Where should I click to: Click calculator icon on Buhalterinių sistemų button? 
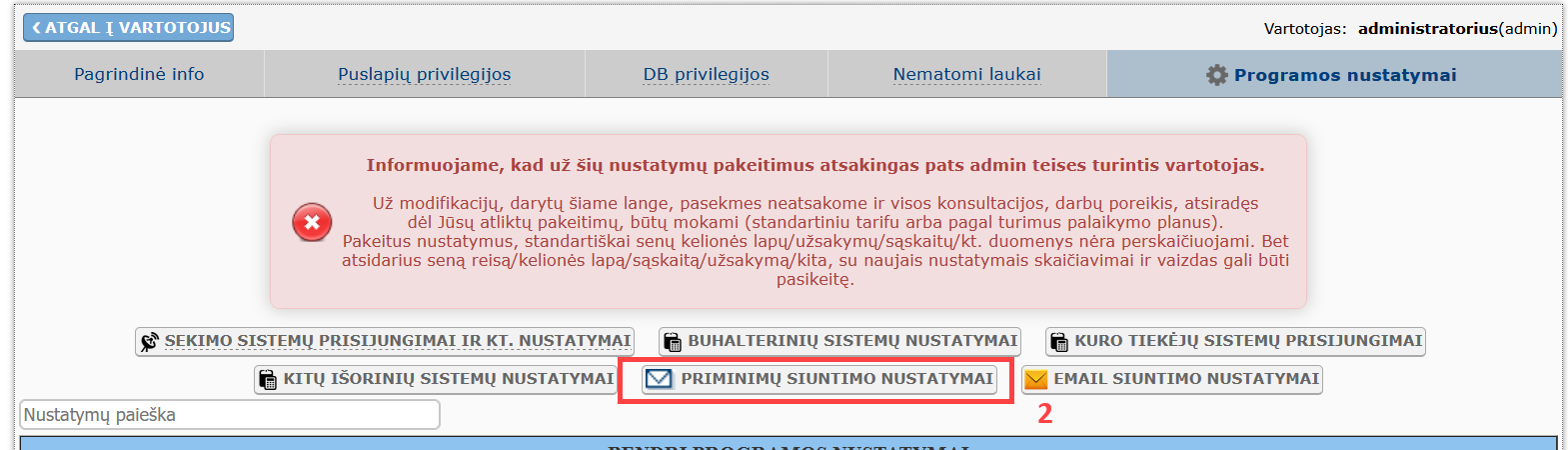coord(673,342)
